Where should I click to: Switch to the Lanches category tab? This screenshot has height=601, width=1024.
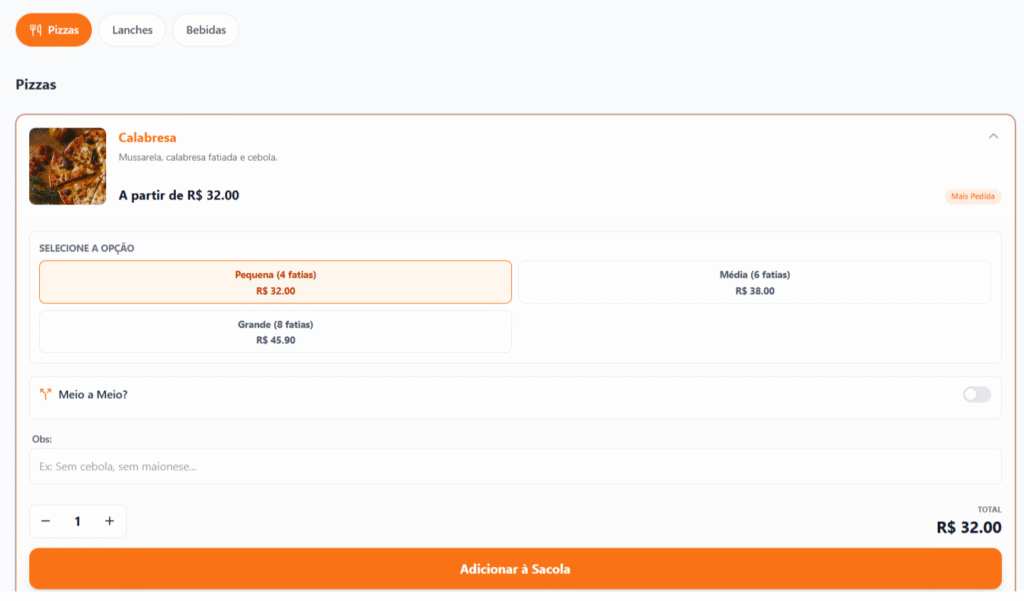[x=132, y=30]
